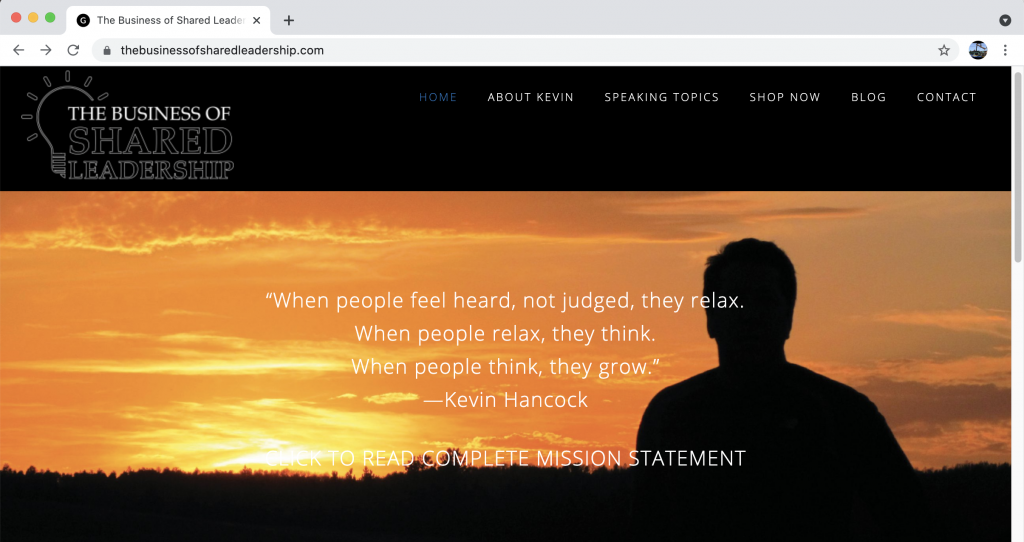Bookmark this page with the star
This screenshot has height=542, width=1024.
point(944,50)
